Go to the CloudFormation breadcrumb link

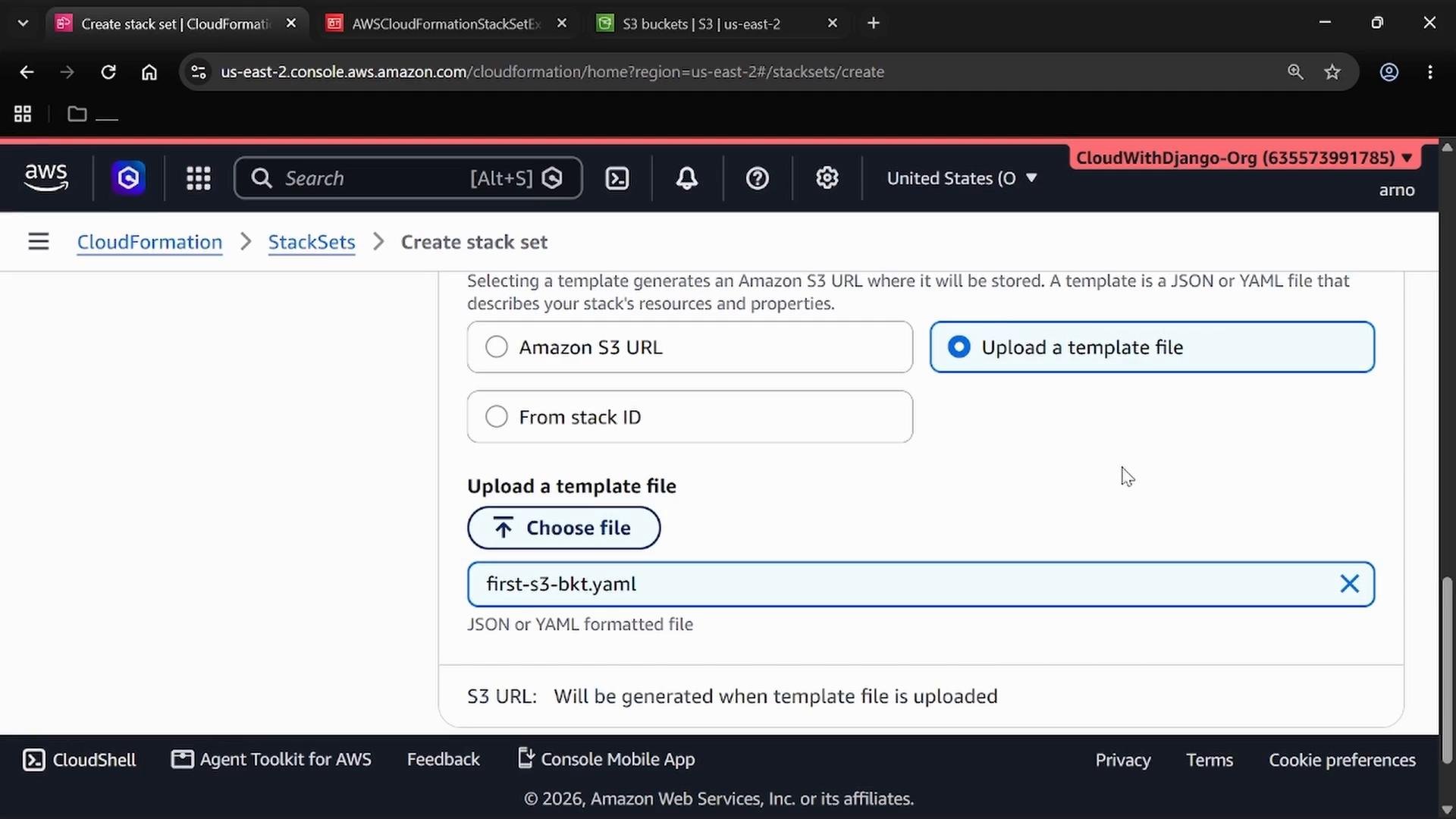pyautogui.click(x=149, y=242)
